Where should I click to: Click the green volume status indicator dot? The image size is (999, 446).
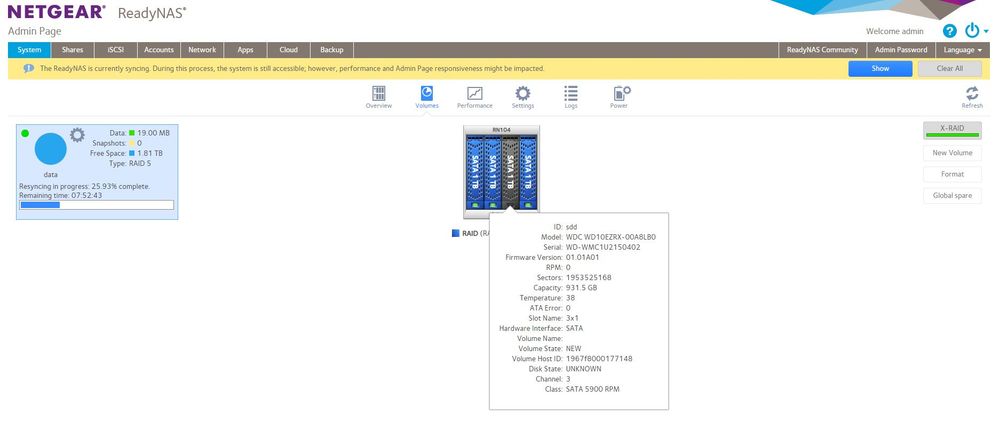click(x=25, y=133)
